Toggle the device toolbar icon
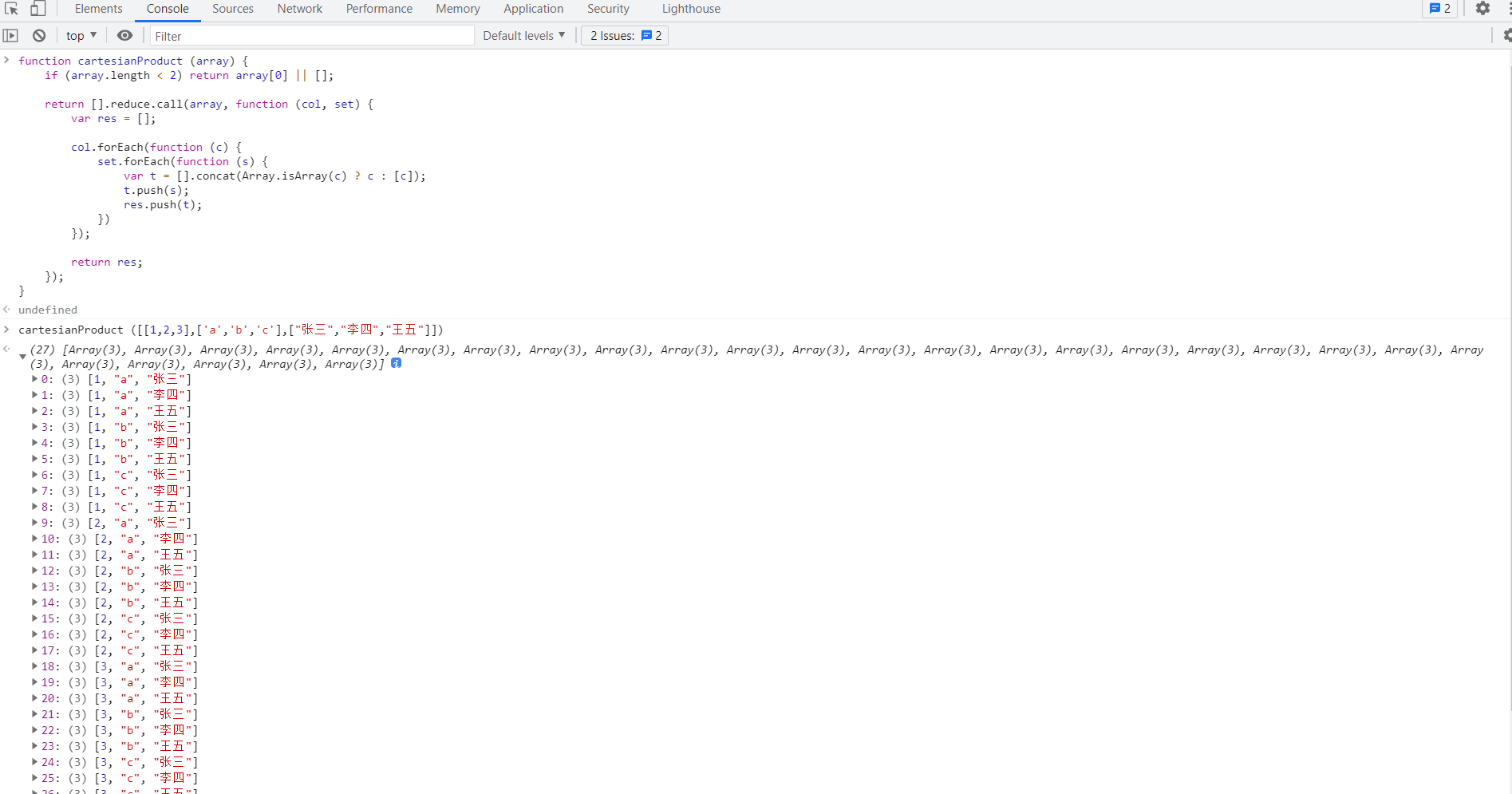The height and width of the screenshot is (794, 1512). [x=38, y=9]
